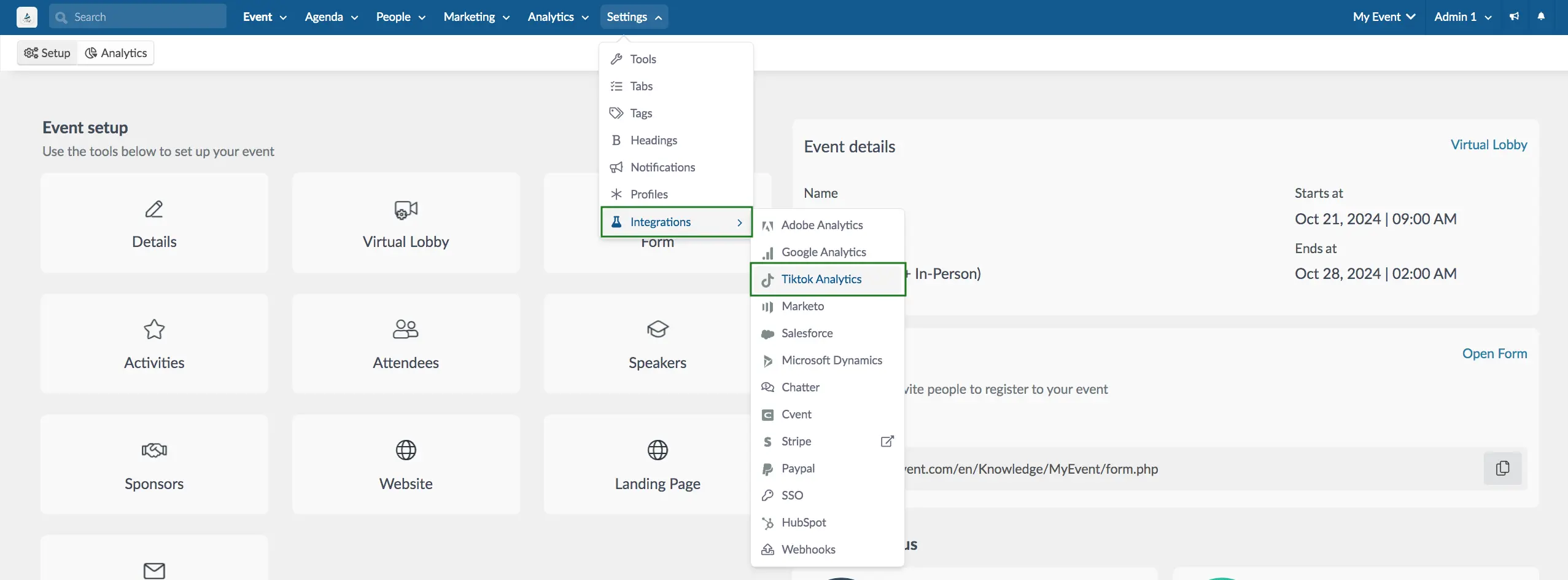Click the Tools wrench icon
This screenshot has width=1568, height=580.
tap(616, 59)
